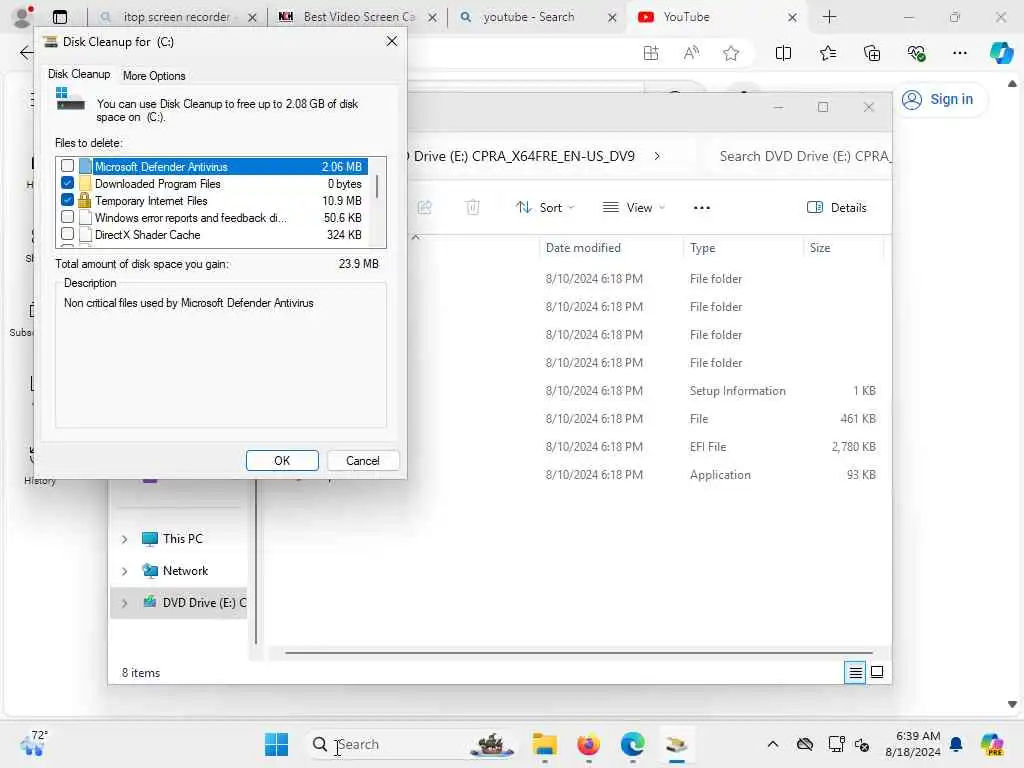Open the Collections icon in Edge

872,54
